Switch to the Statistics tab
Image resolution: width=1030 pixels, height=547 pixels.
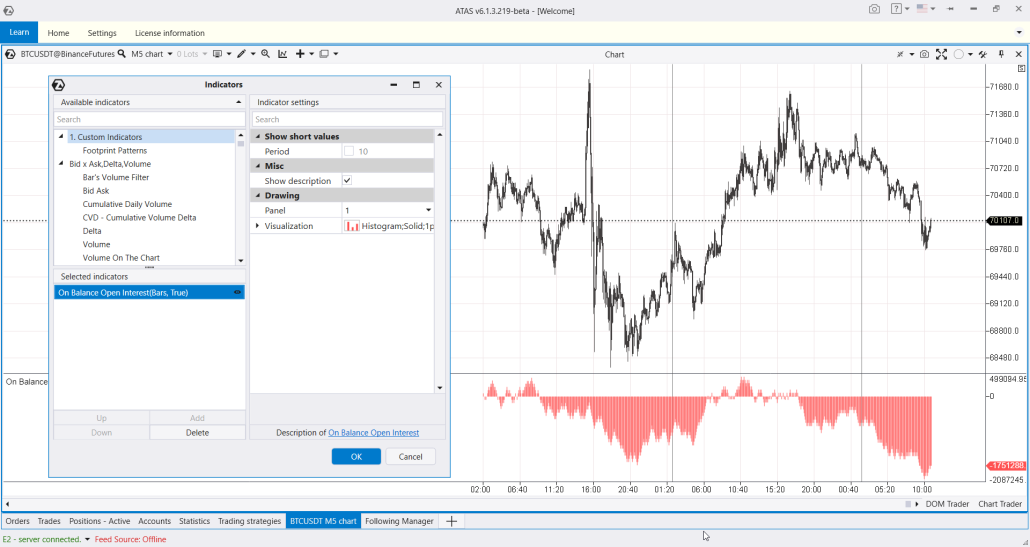click(194, 521)
